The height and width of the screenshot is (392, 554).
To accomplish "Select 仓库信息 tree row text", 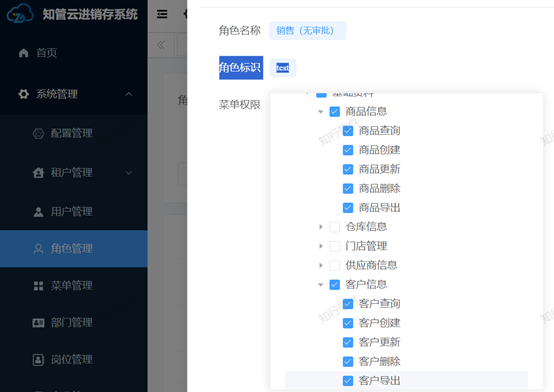I will click(x=366, y=227).
